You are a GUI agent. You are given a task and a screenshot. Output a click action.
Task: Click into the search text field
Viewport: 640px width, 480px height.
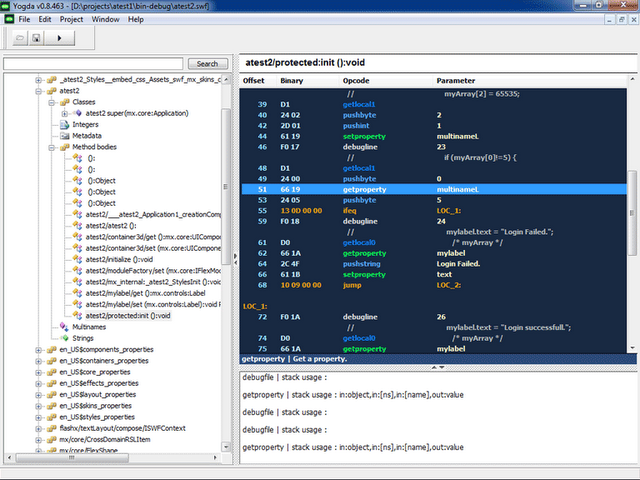(x=93, y=64)
